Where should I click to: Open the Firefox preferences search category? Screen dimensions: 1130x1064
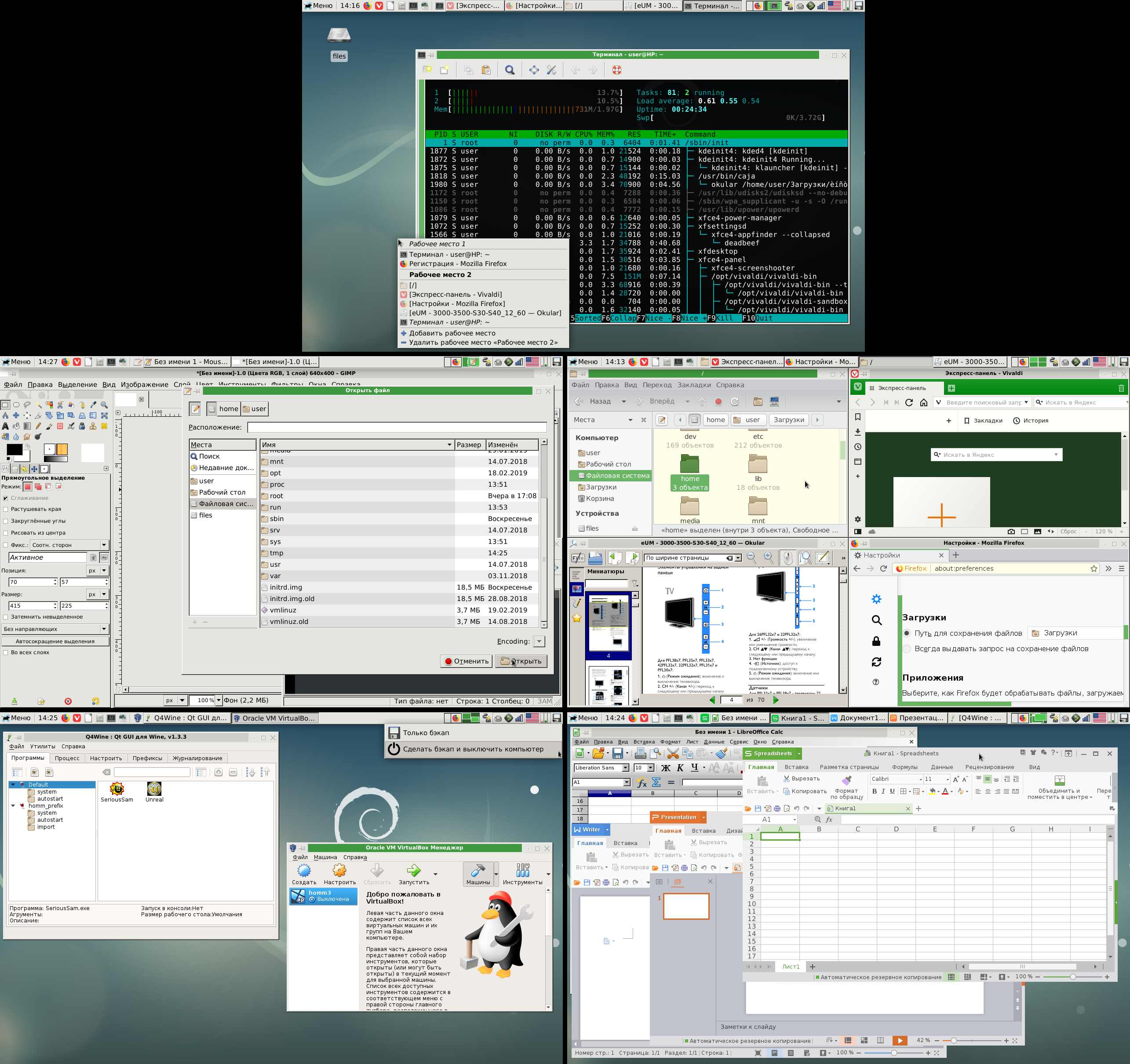[x=876, y=620]
